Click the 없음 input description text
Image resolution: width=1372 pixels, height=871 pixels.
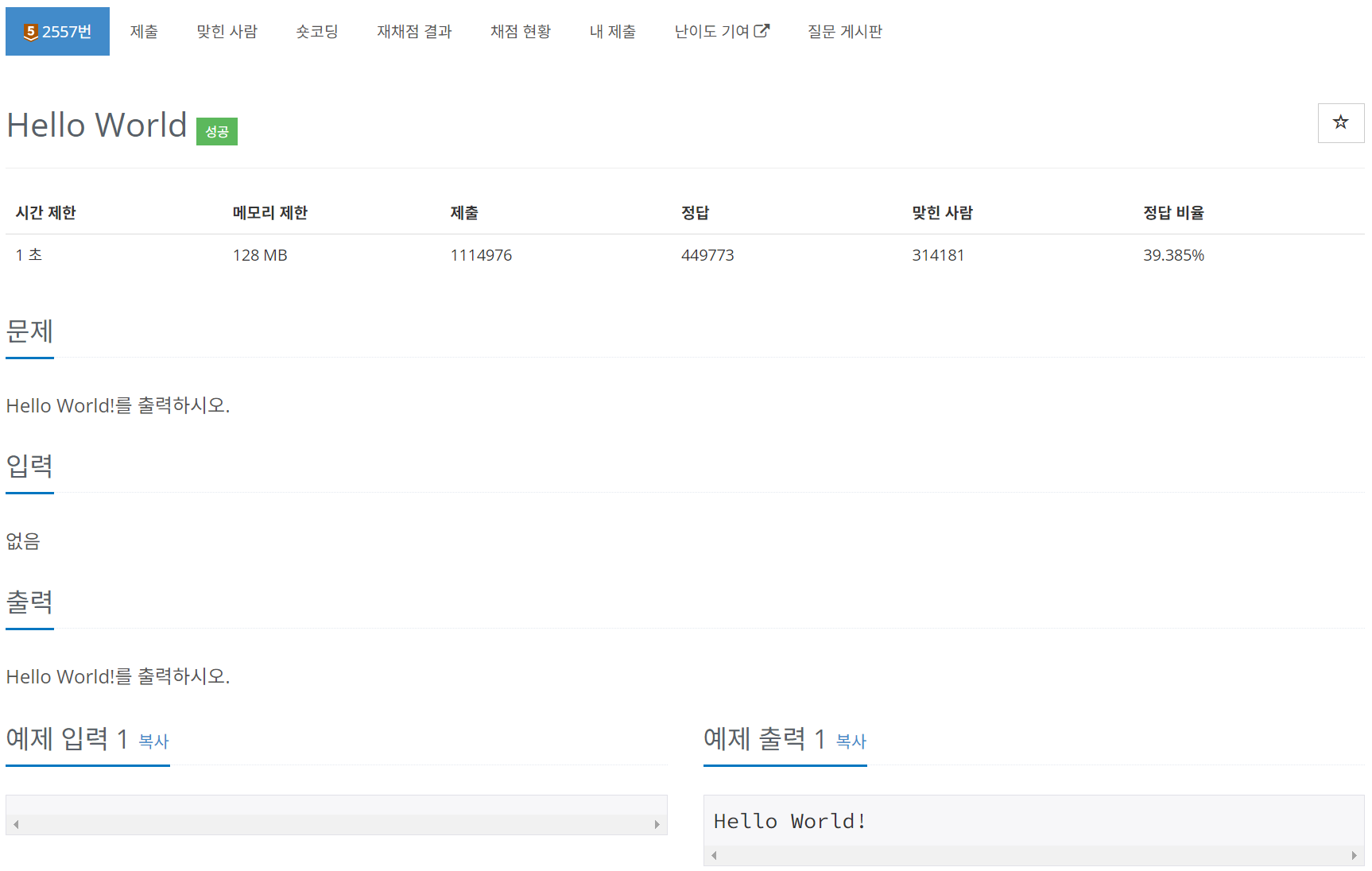(x=23, y=541)
